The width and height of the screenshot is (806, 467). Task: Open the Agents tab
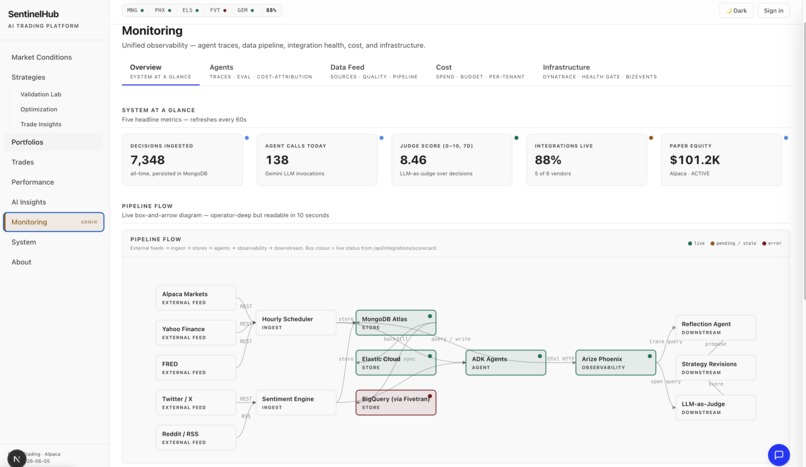(261, 71)
